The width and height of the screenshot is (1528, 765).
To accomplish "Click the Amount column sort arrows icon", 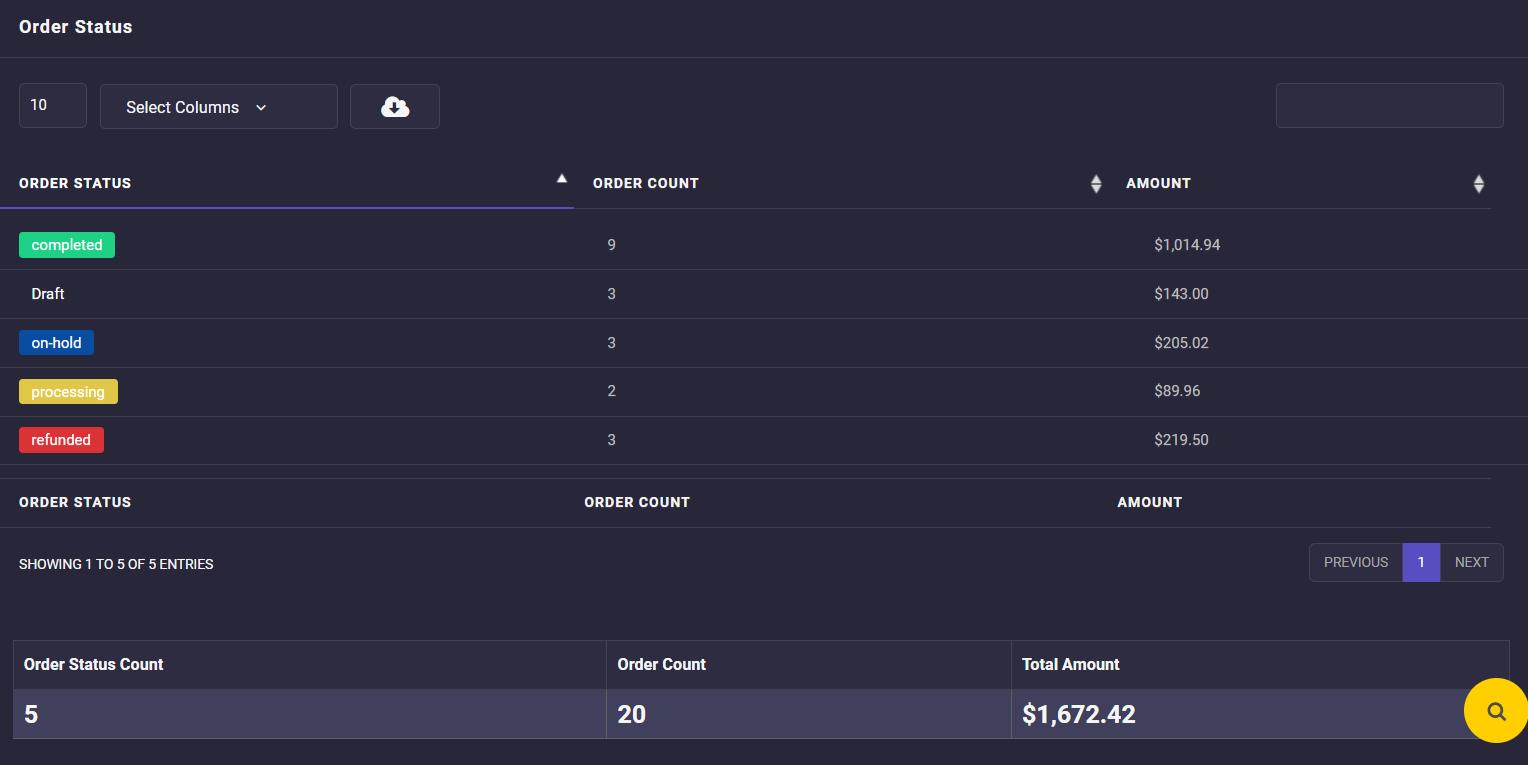I will 1478,184.
